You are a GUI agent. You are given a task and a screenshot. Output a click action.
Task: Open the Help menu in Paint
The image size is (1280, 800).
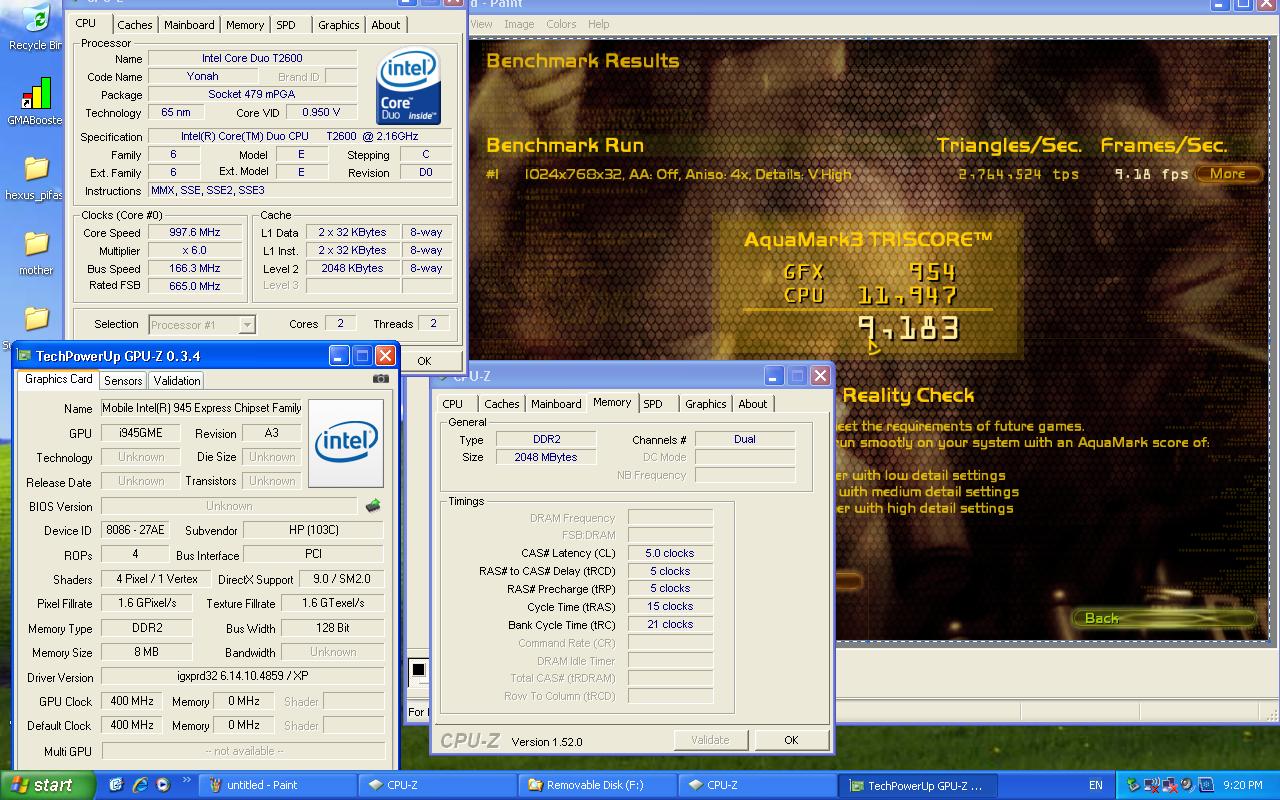point(599,24)
